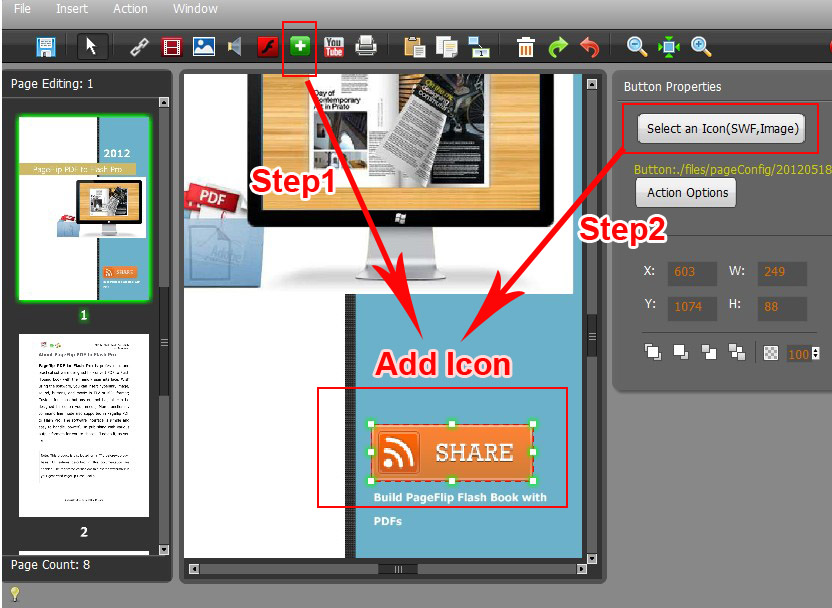Viewport: 832px width, 608px height.
Task: Delete the selected object with the trash icon
Action: (525, 46)
